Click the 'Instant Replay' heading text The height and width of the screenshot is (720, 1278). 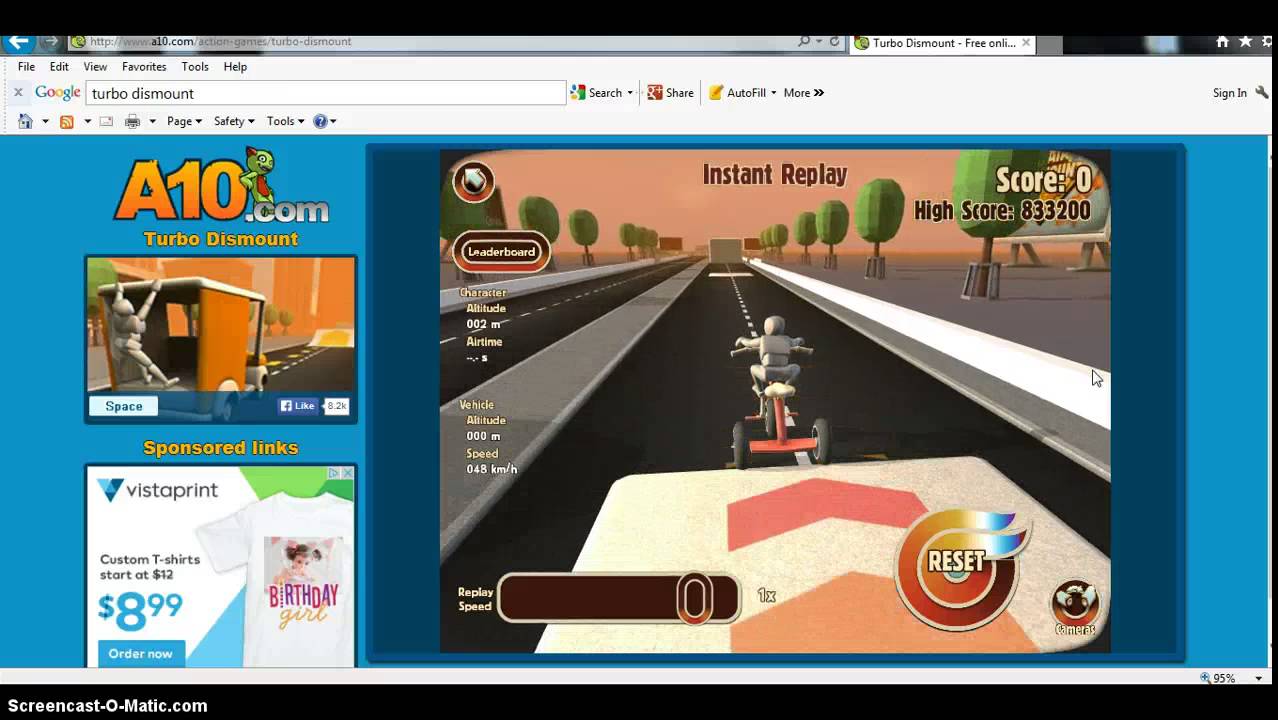775,174
